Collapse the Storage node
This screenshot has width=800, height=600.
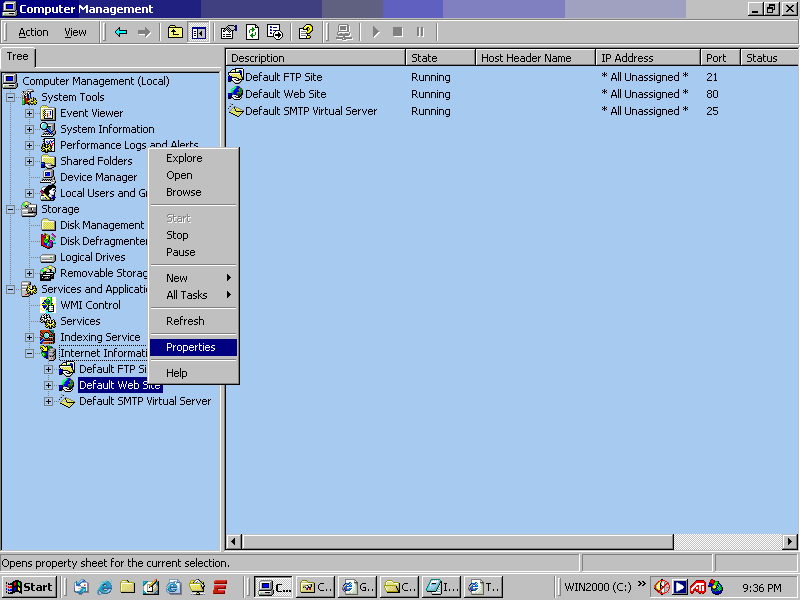pyautogui.click(x=10, y=209)
